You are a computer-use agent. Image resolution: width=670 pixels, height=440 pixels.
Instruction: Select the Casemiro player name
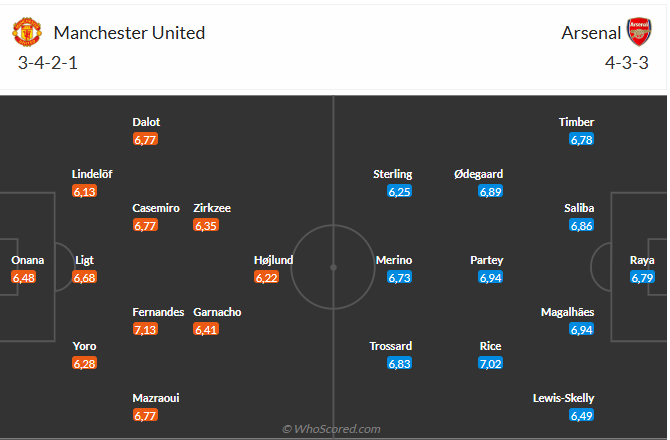click(156, 208)
